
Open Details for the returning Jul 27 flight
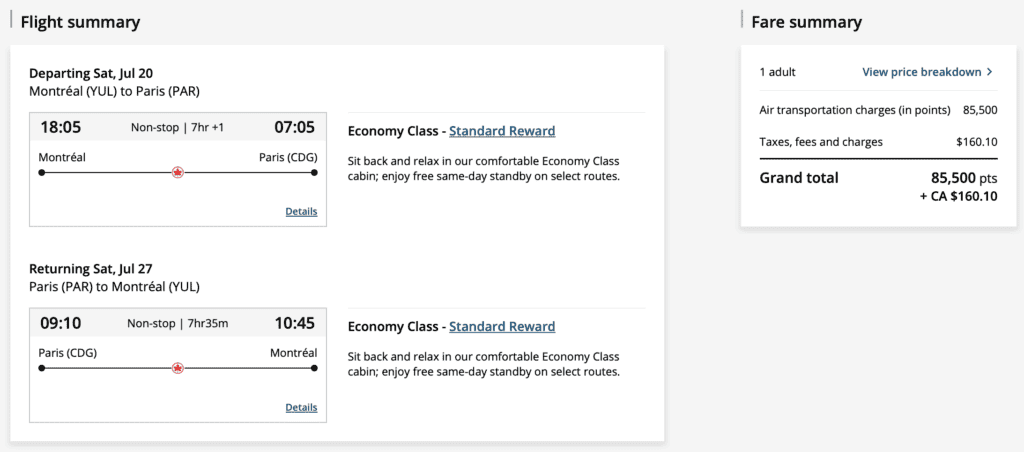click(301, 407)
